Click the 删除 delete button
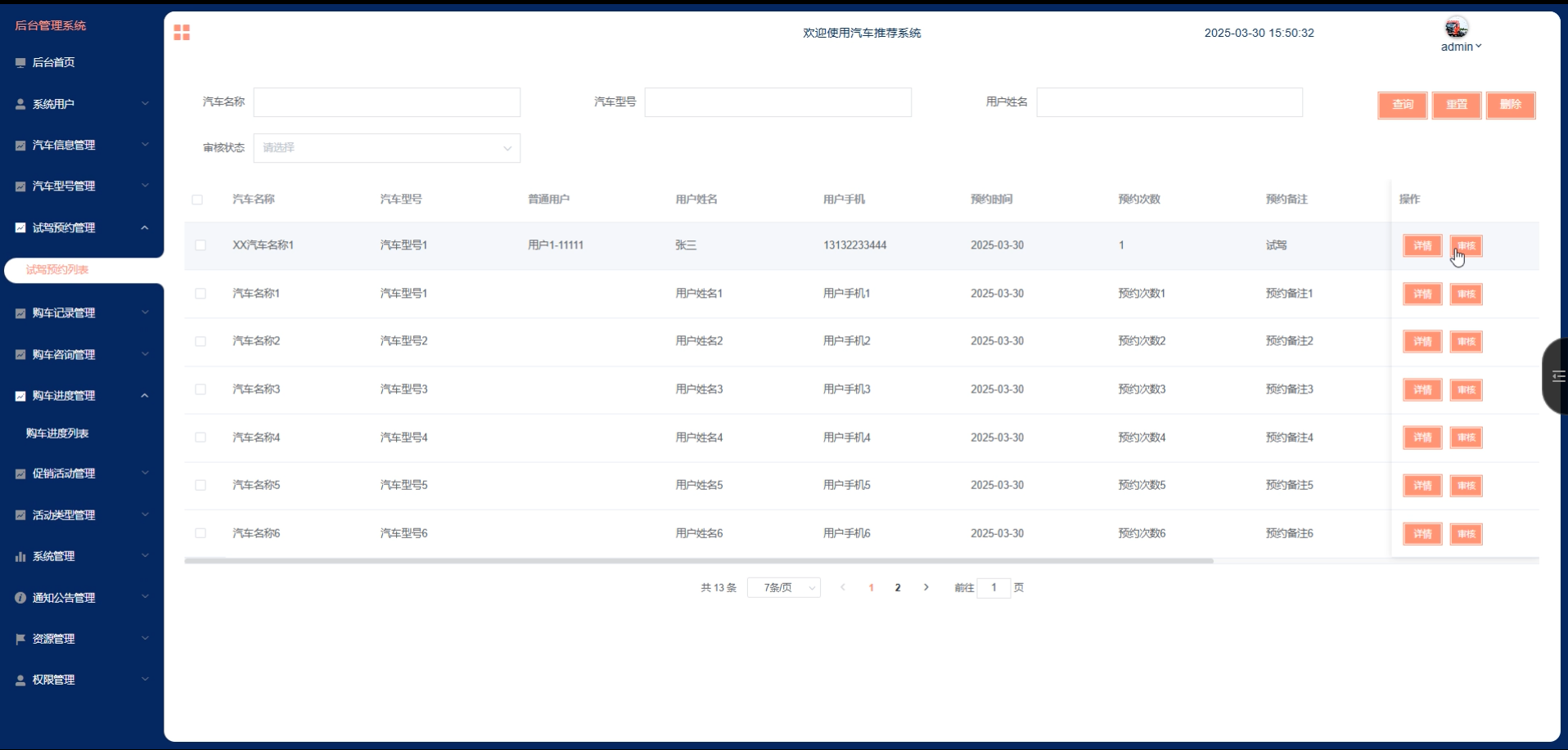The image size is (1568, 750). [x=1511, y=105]
